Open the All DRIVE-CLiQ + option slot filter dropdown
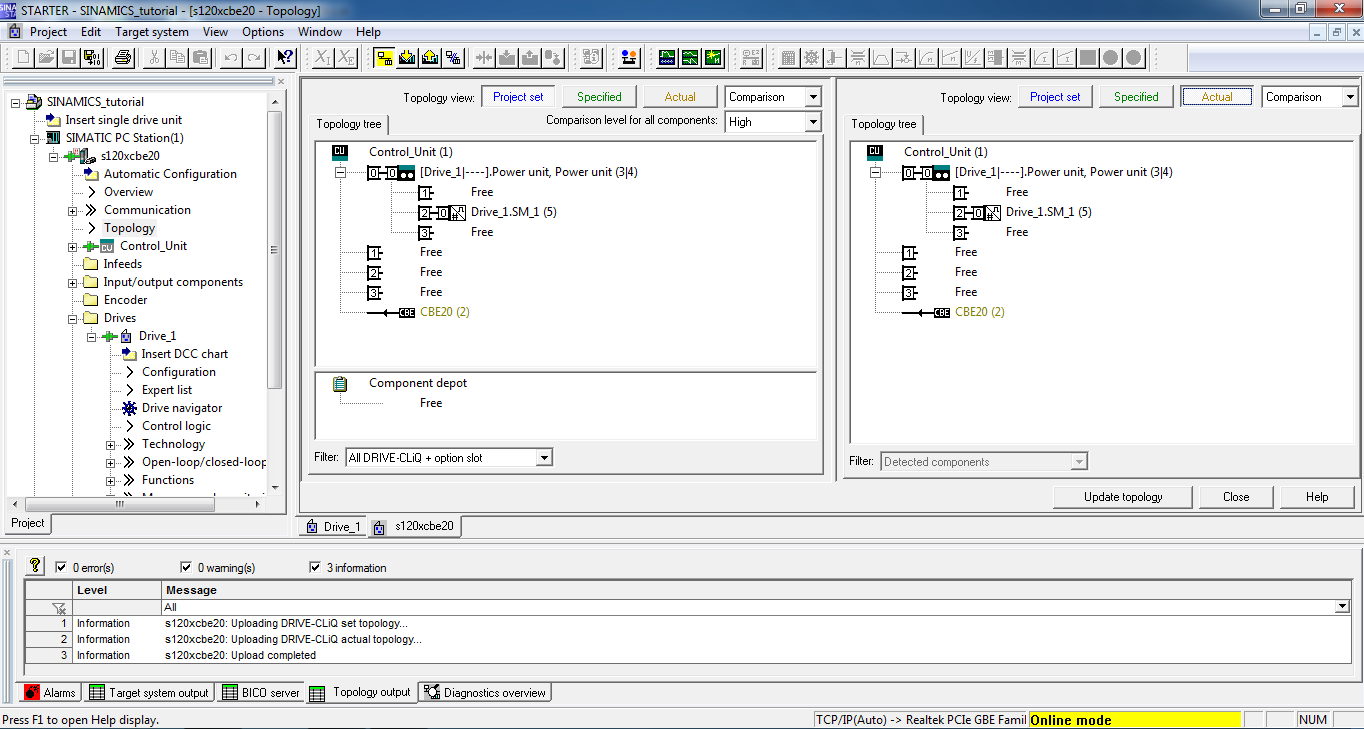Viewport: 1364px width, 729px height. [544, 458]
